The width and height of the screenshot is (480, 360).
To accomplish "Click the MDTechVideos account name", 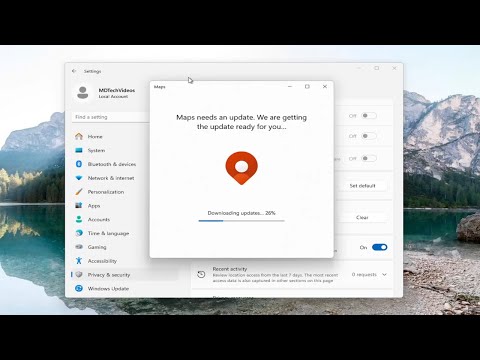I will tap(117, 90).
